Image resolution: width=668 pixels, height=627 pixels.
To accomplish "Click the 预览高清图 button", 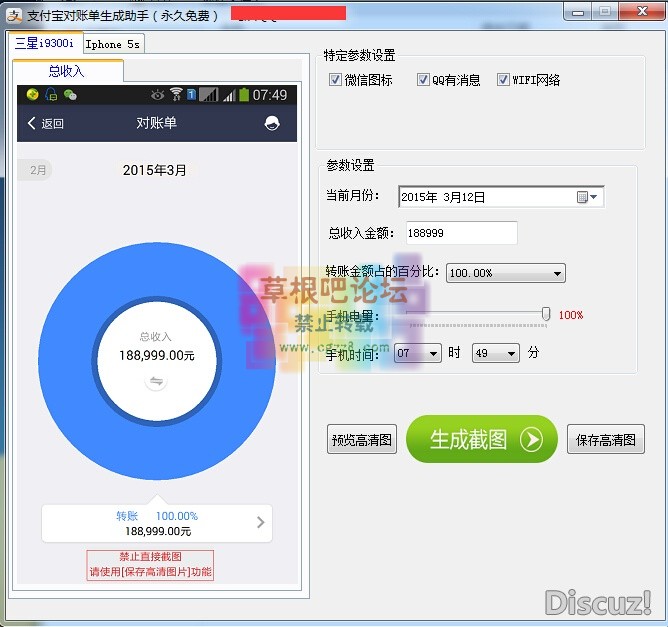I will click(x=362, y=439).
